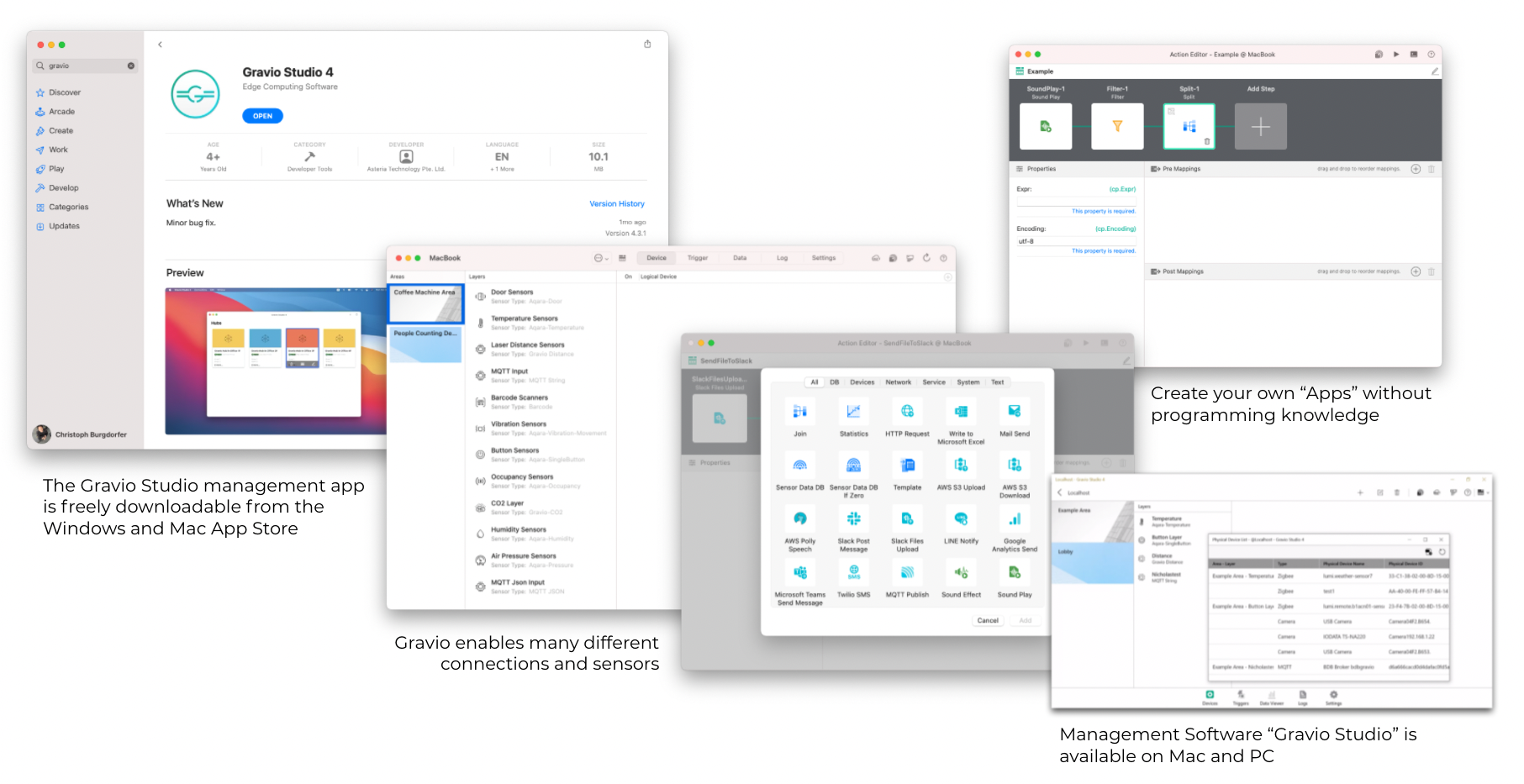Click the Encoding utf-8 input field
The width and height of the screenshot is (1524, 784).
coord(1077,241)
